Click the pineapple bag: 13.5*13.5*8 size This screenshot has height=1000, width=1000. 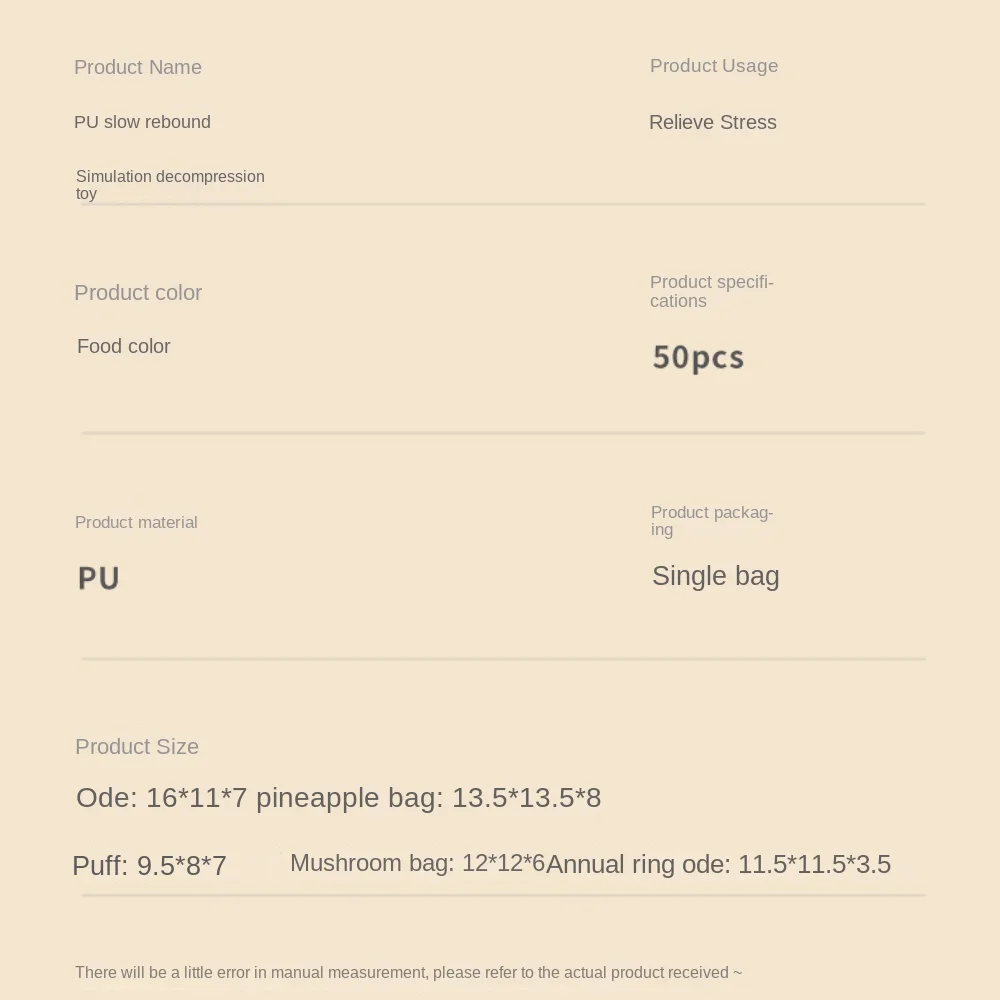click(x=429, y=798)
